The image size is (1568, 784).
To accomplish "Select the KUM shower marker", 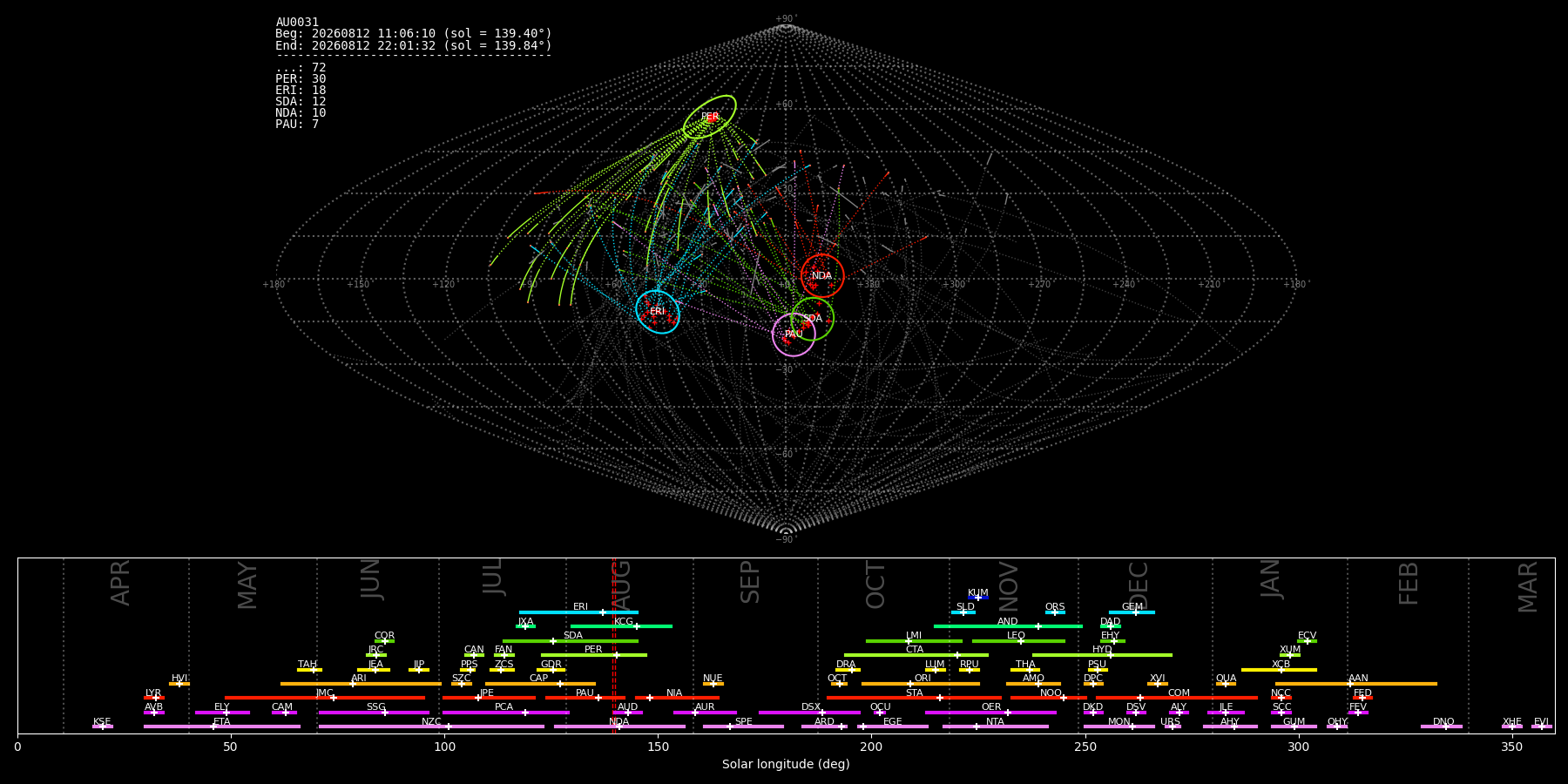I will 978,598.
